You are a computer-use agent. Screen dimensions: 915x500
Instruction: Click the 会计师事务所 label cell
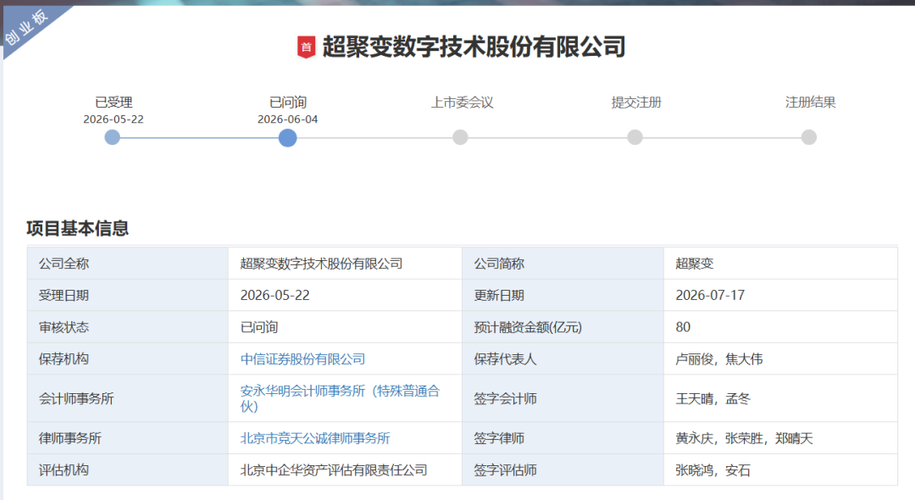point(128,398)
